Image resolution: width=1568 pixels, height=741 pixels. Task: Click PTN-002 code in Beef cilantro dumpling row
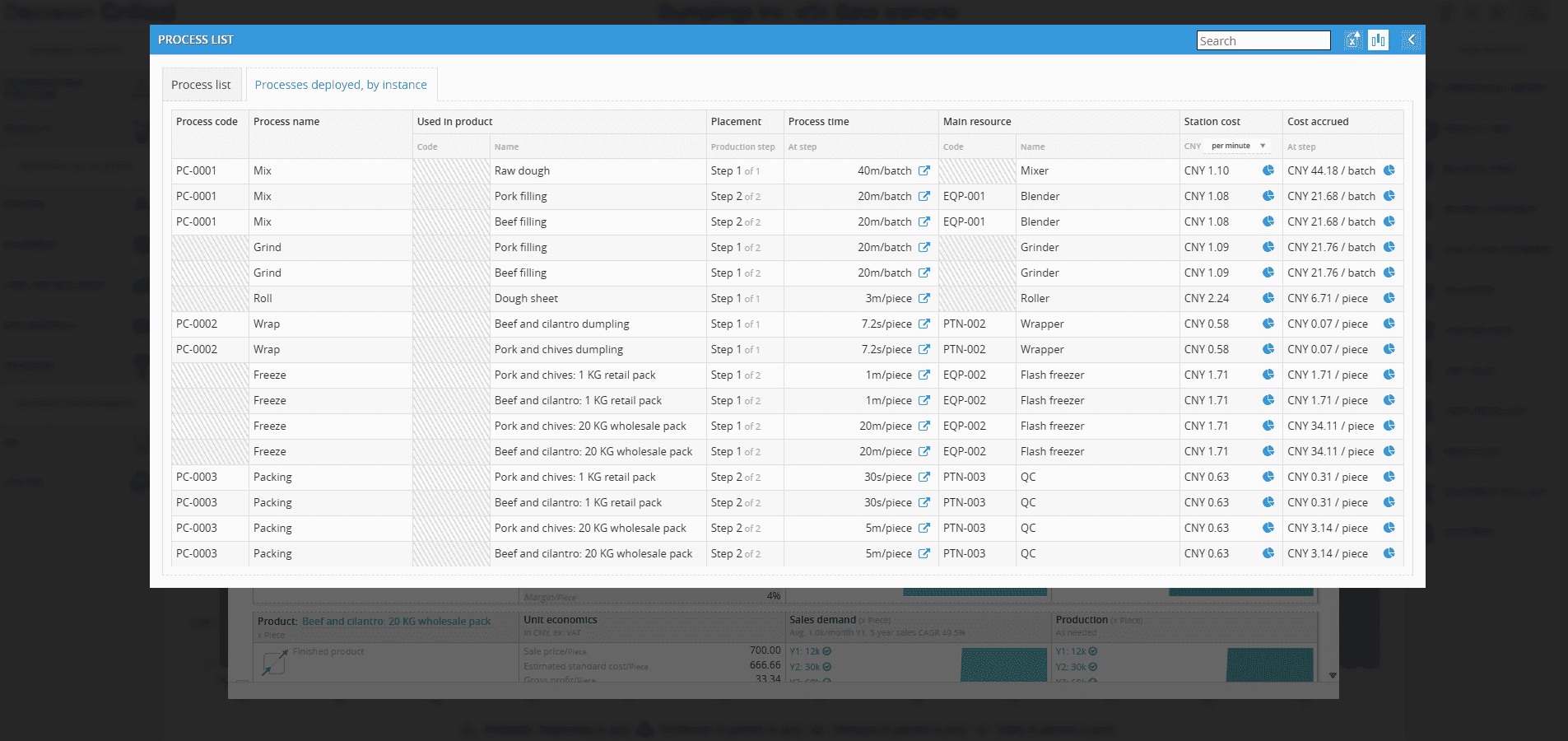click(x=964, y=324)
